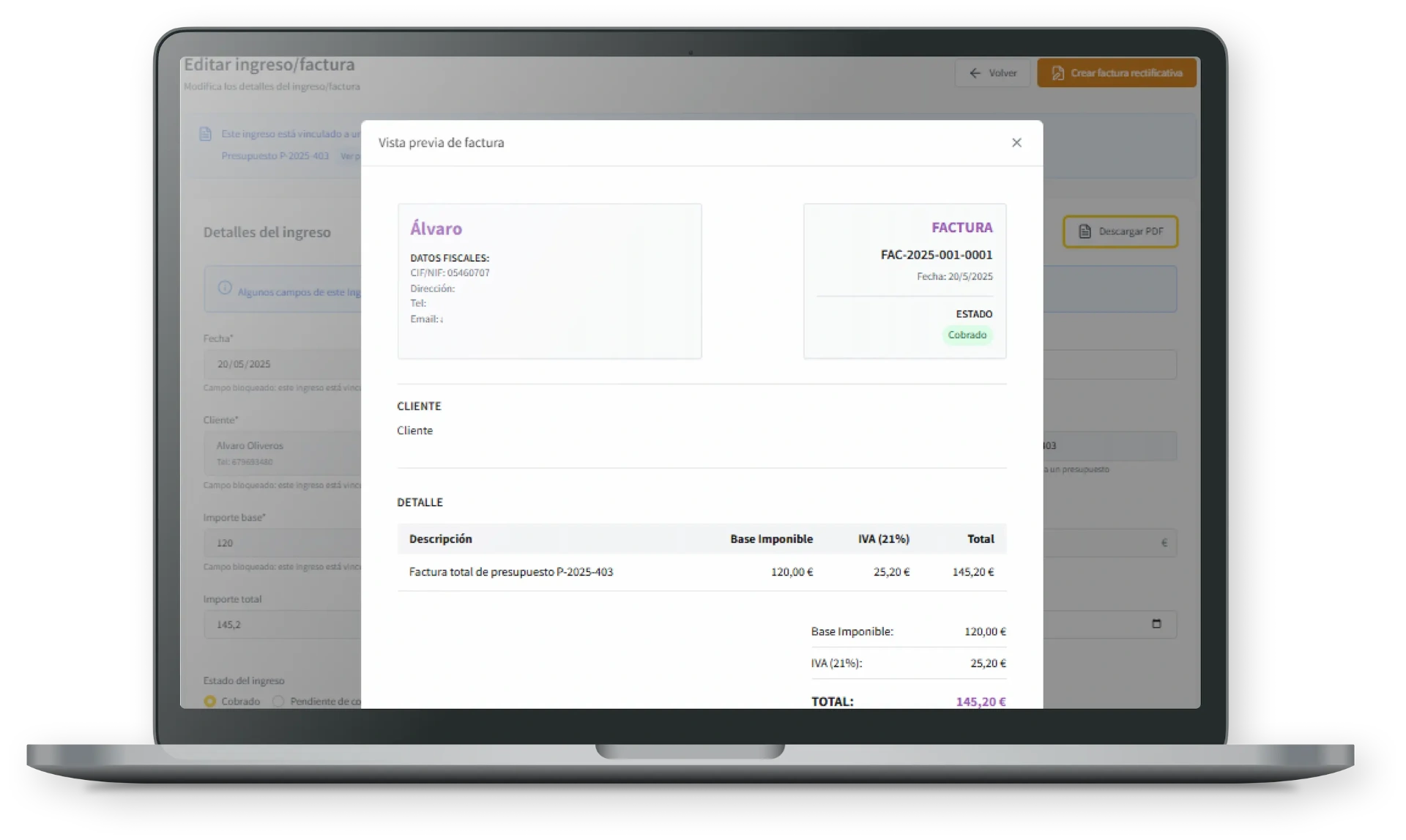This screenshot has height=840, width=1406.
Task: Close the invoice preview dialog
Action: pos(1016,143)
